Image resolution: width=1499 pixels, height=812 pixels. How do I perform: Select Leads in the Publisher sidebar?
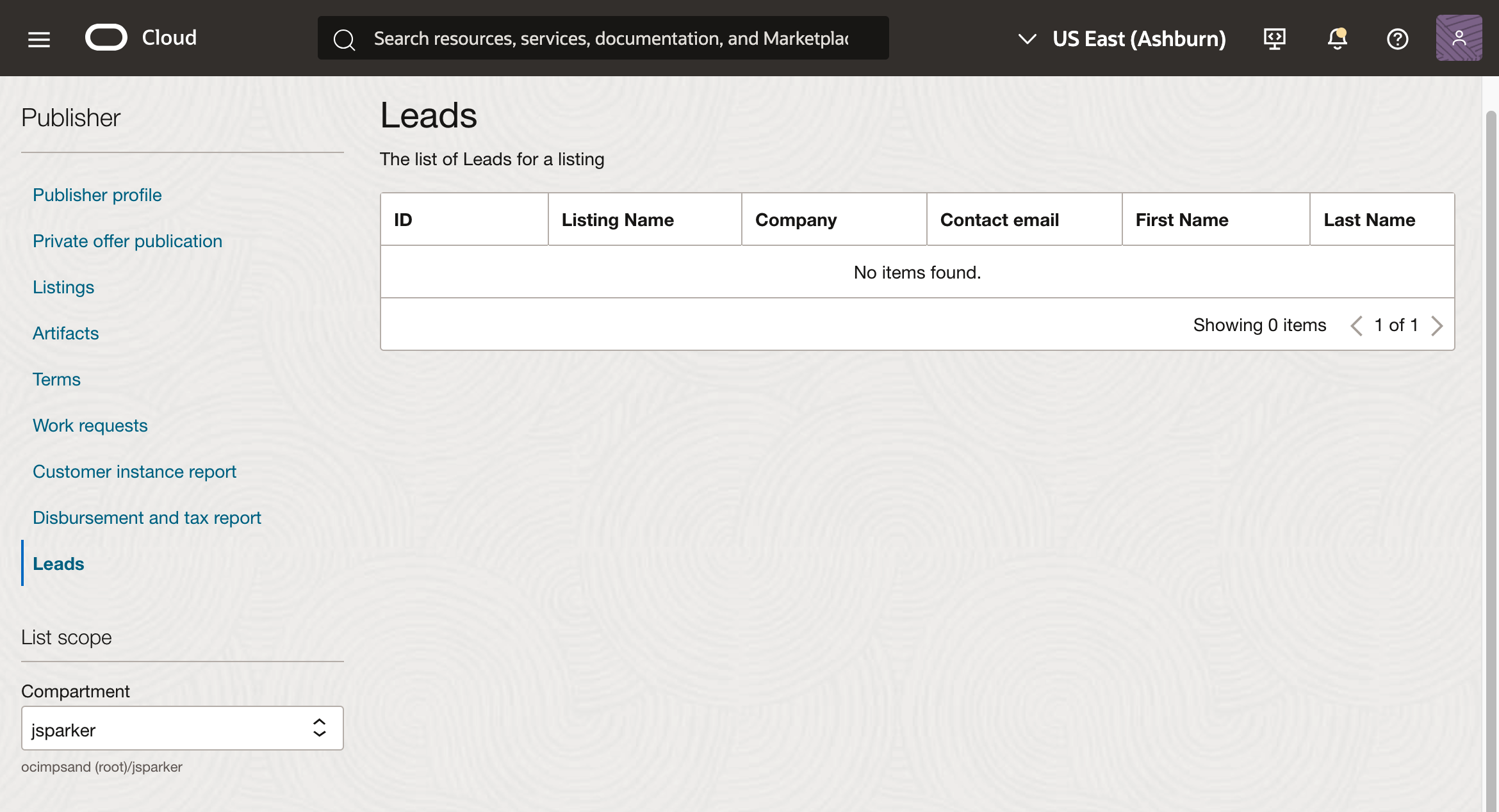pos(58,564)
